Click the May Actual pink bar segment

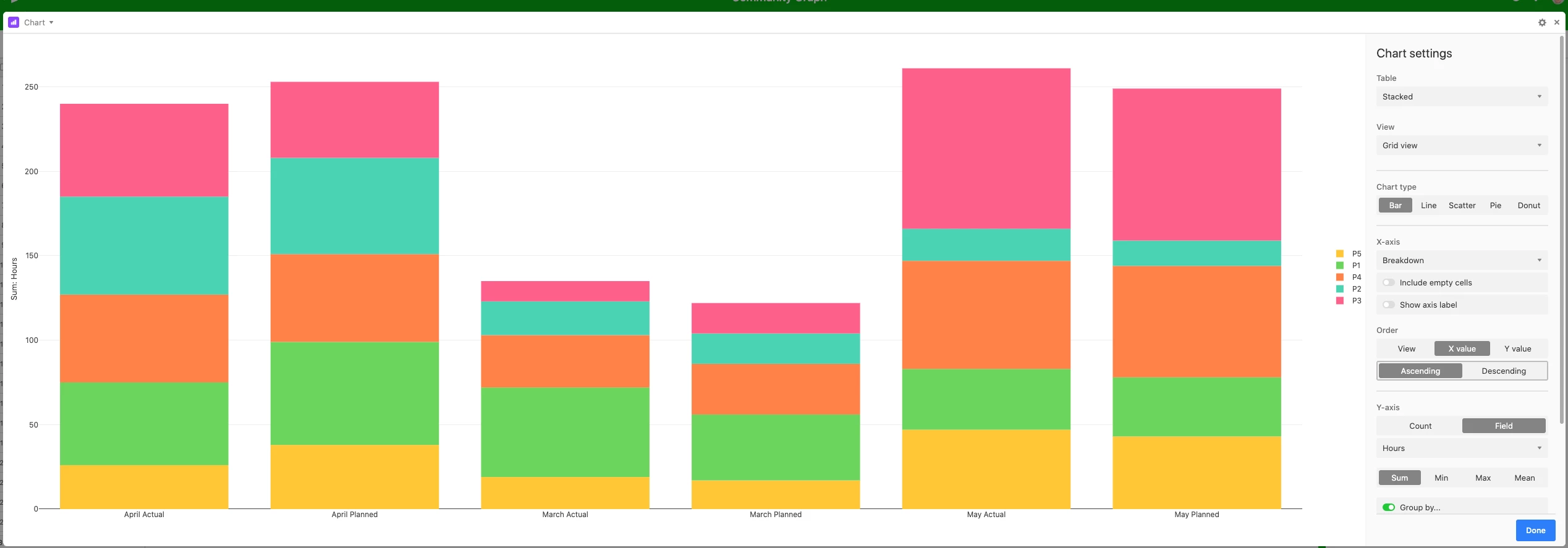point(986,148)
